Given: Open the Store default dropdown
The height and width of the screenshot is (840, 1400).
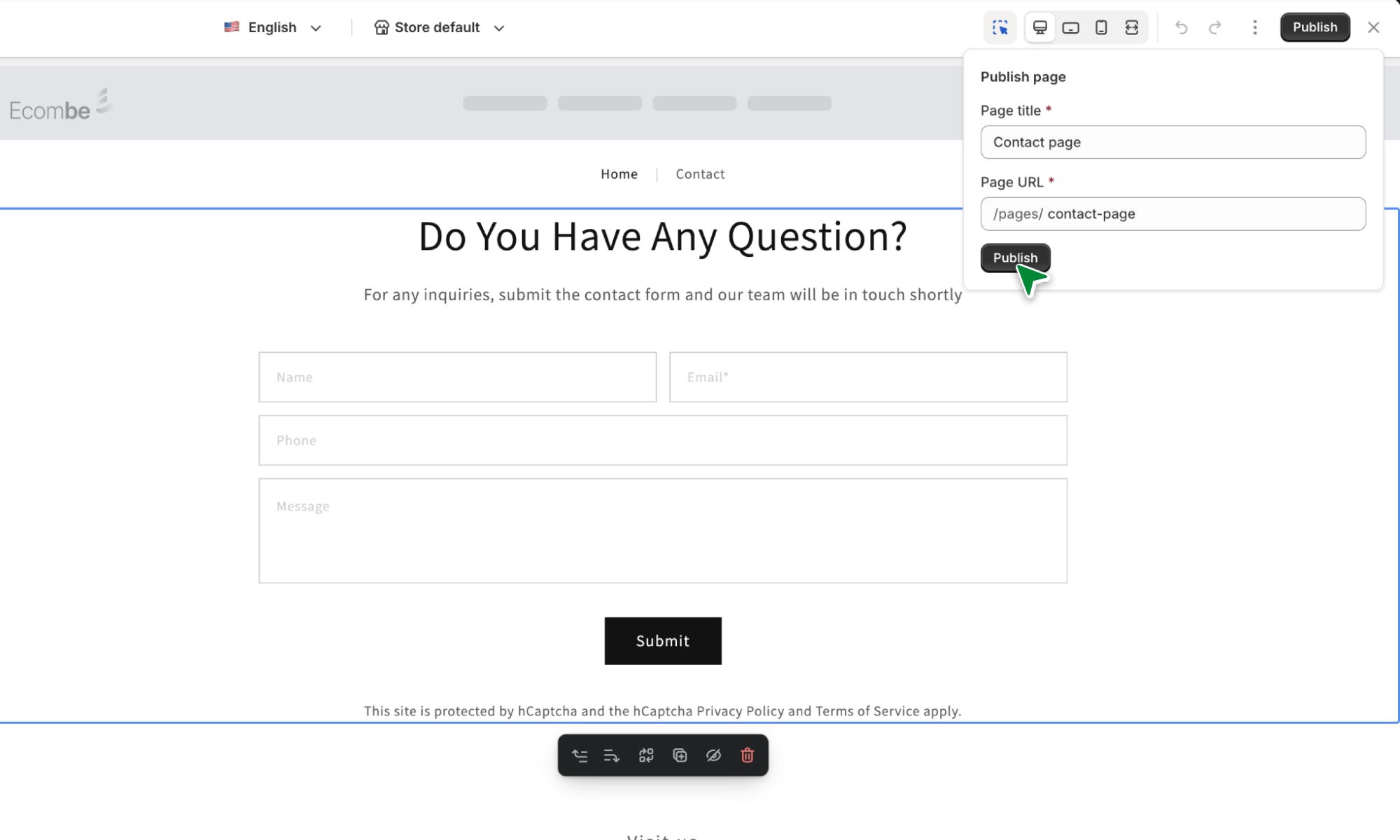Looking at the screenshot, I should coord(439,27).
